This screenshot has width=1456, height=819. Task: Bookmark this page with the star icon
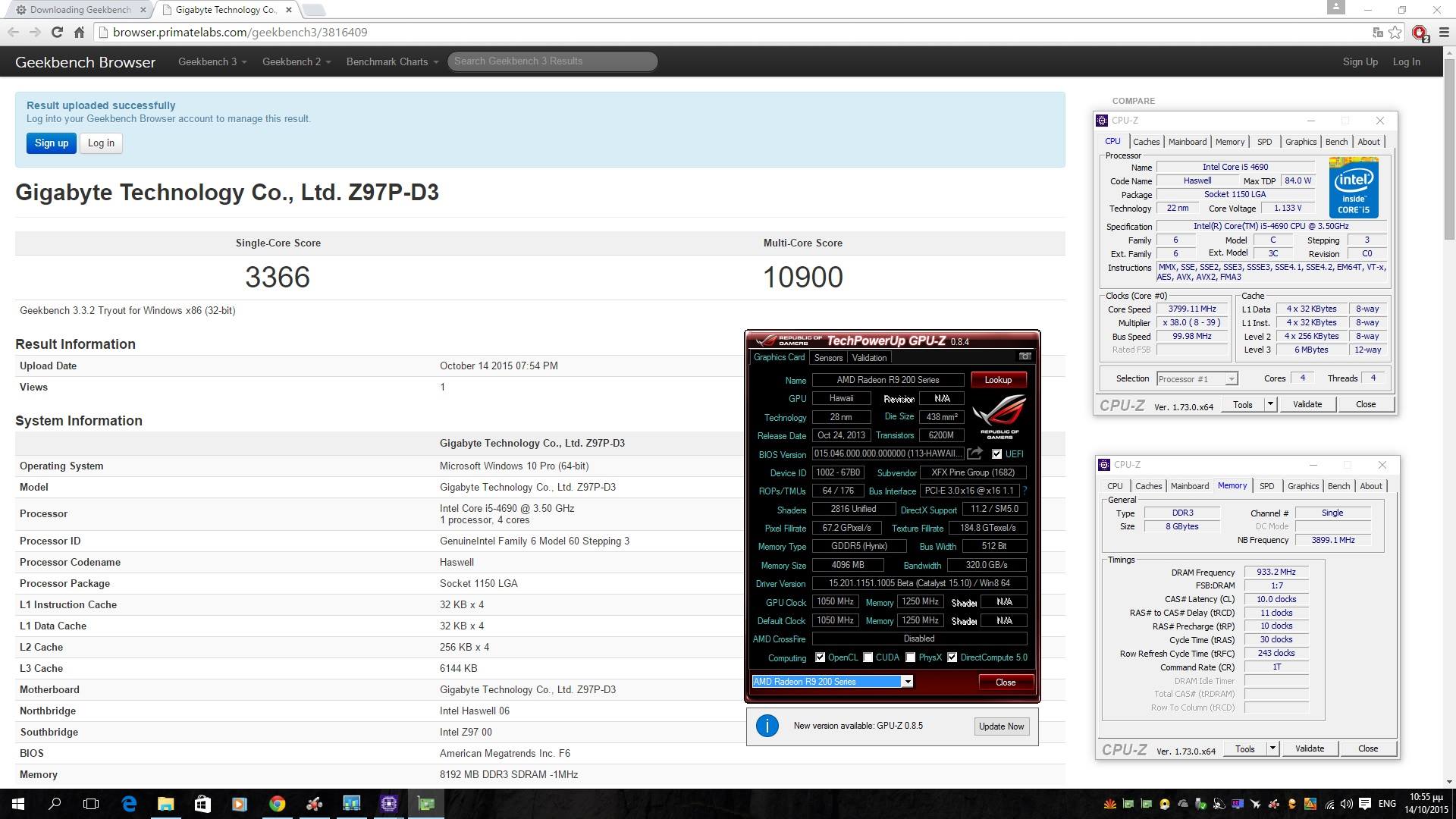pos(1395,32)
